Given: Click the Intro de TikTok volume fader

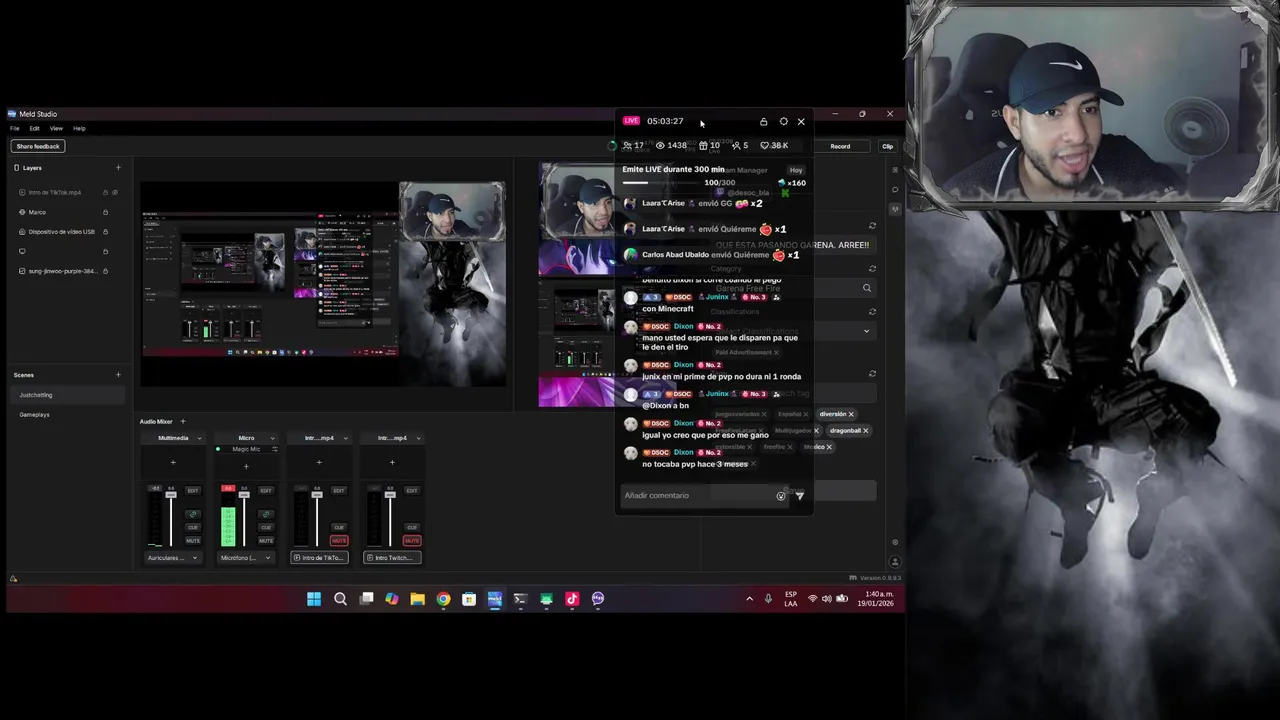Looking at the screenshot, I should pos(317,495).
